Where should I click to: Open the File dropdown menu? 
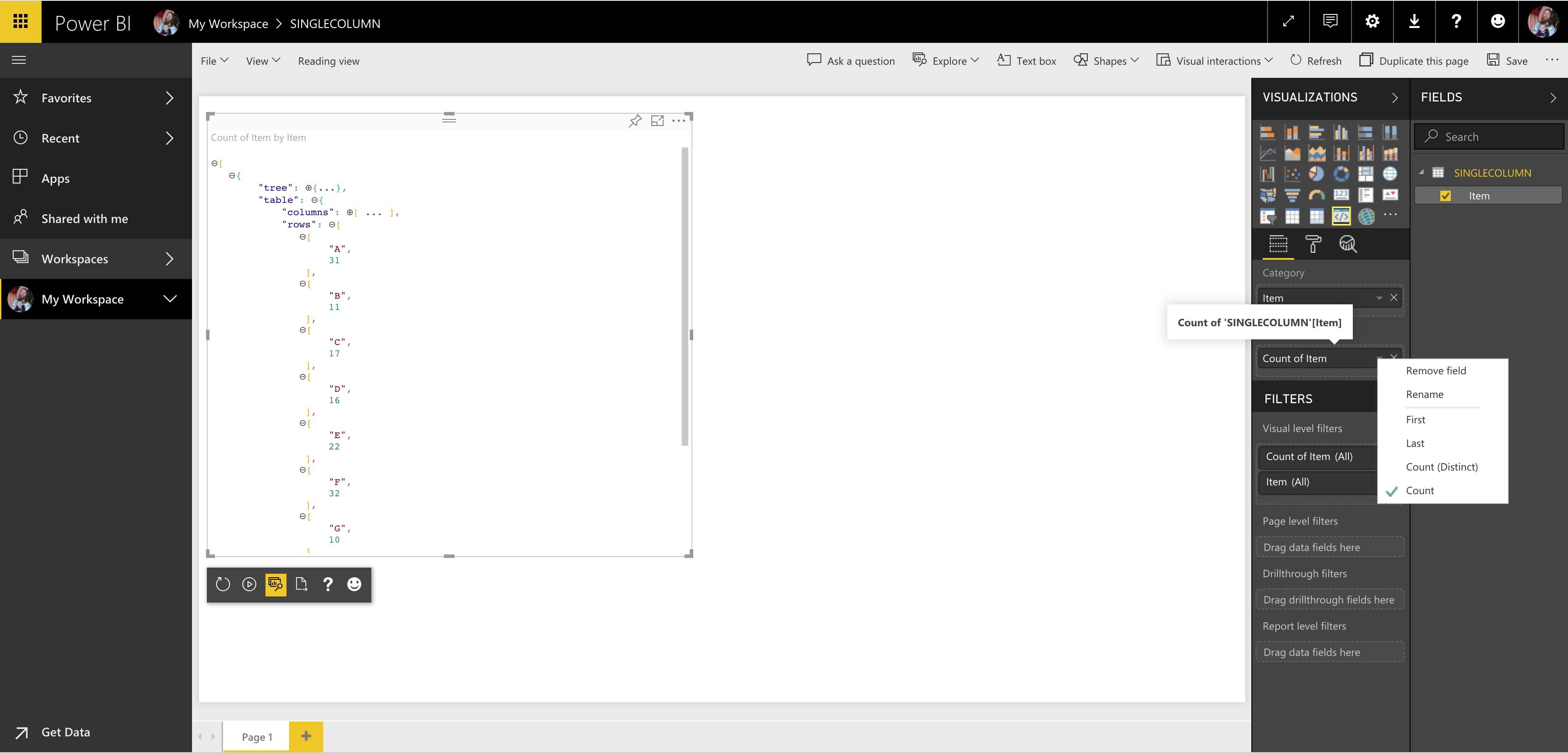[215, 61]
